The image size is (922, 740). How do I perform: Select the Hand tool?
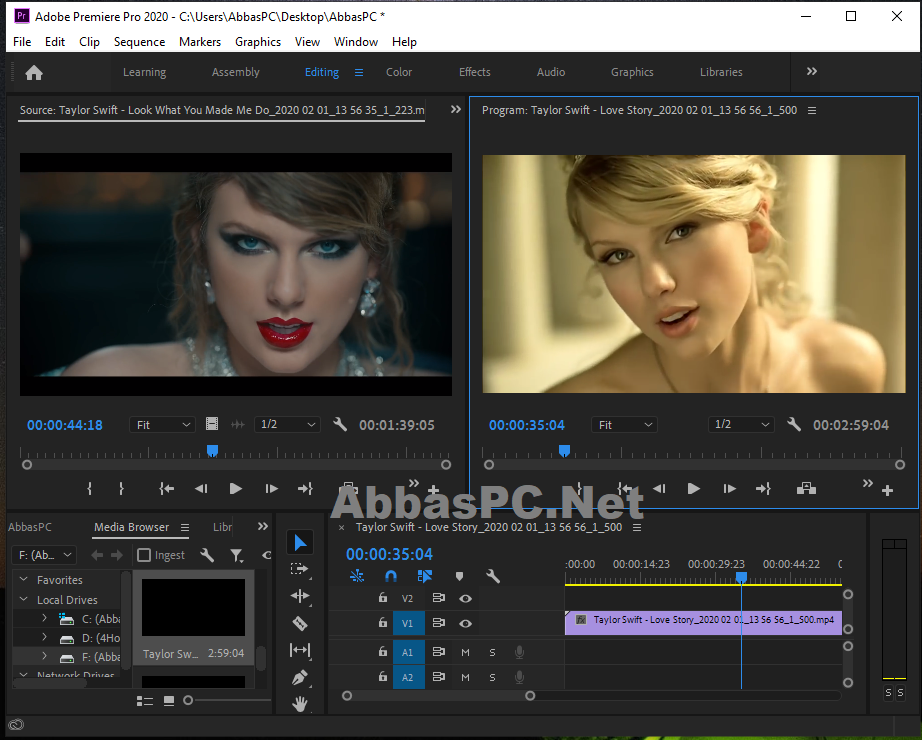click(x=299, y=704)
